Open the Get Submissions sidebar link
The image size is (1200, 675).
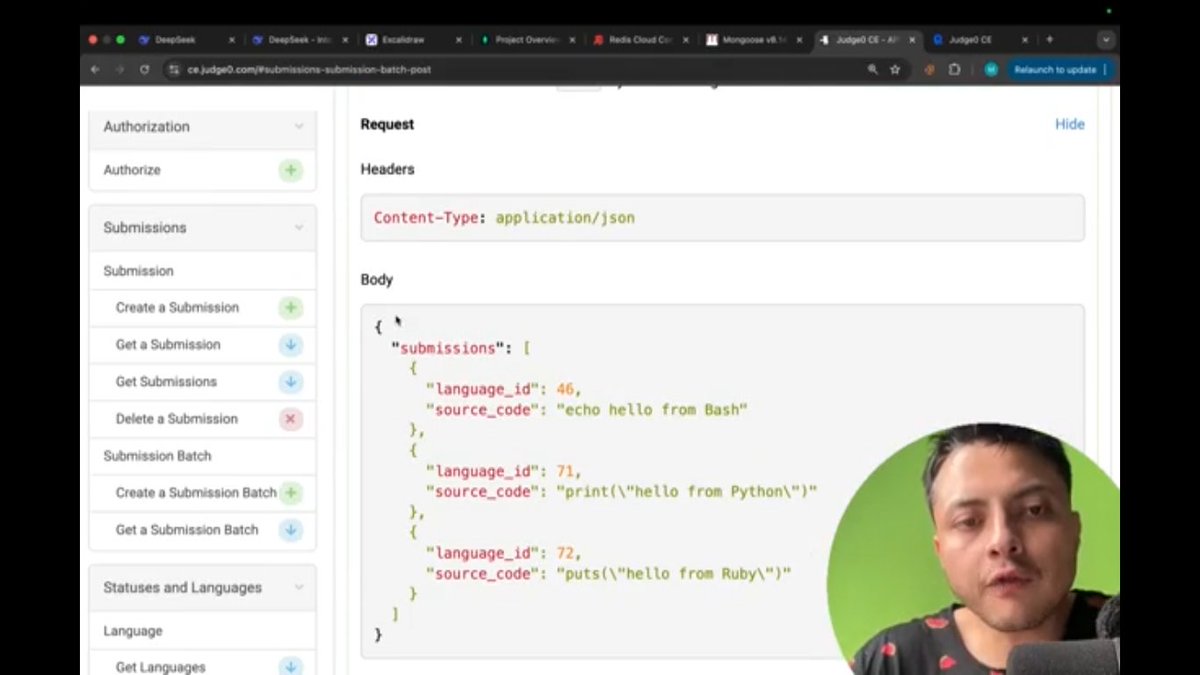pyautogui.click(x=166, y=382)
